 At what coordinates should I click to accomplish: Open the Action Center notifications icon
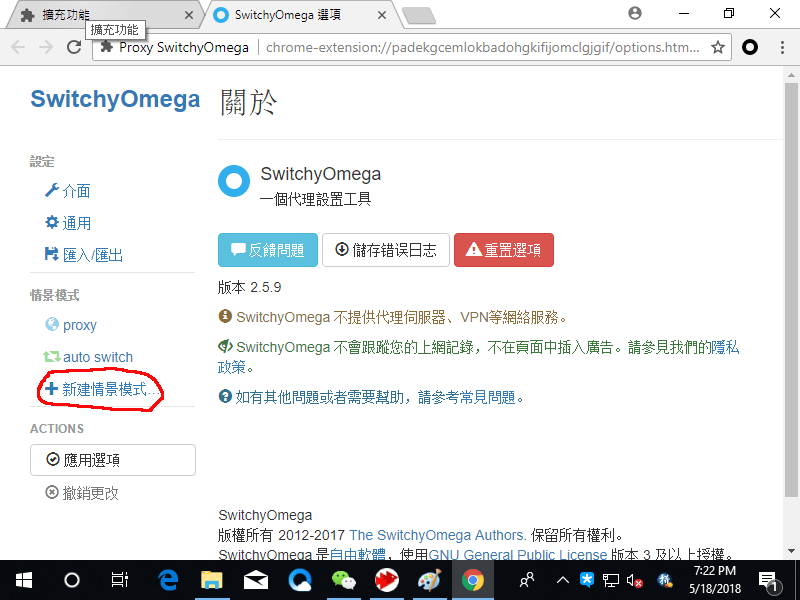(768, 581)
